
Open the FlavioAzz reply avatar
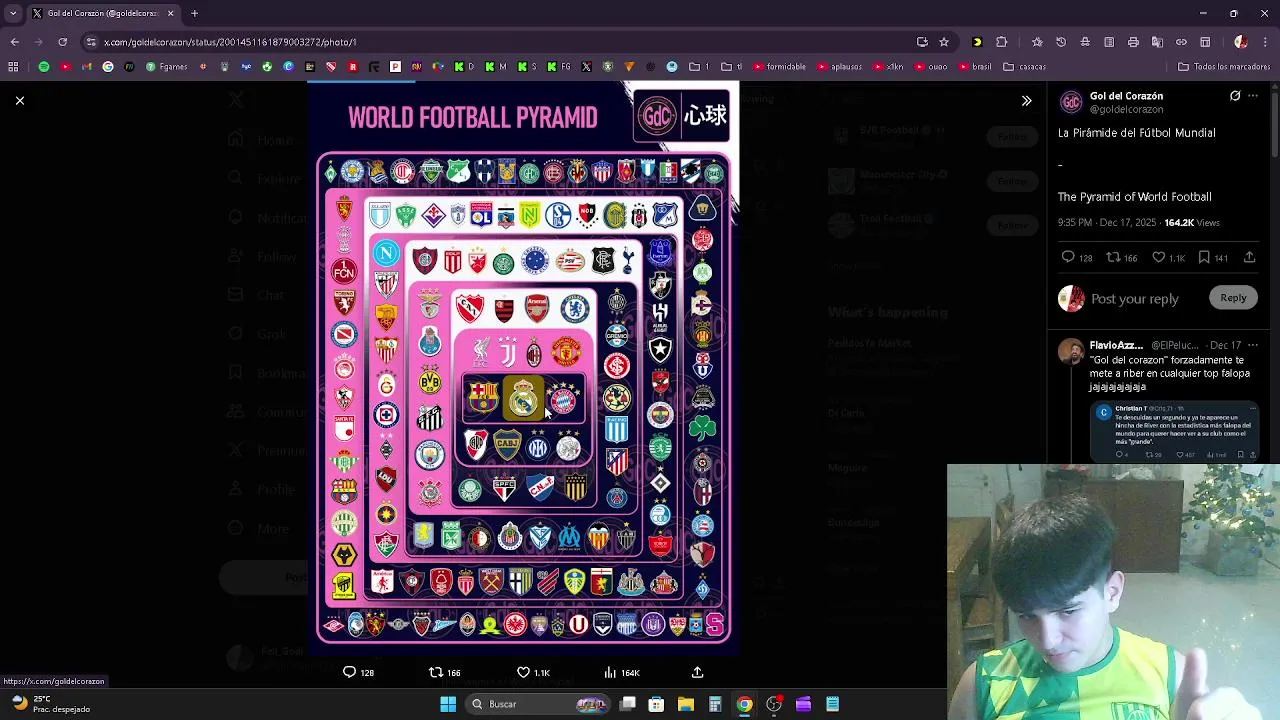pyautogui.click(x=1071, y=352)
